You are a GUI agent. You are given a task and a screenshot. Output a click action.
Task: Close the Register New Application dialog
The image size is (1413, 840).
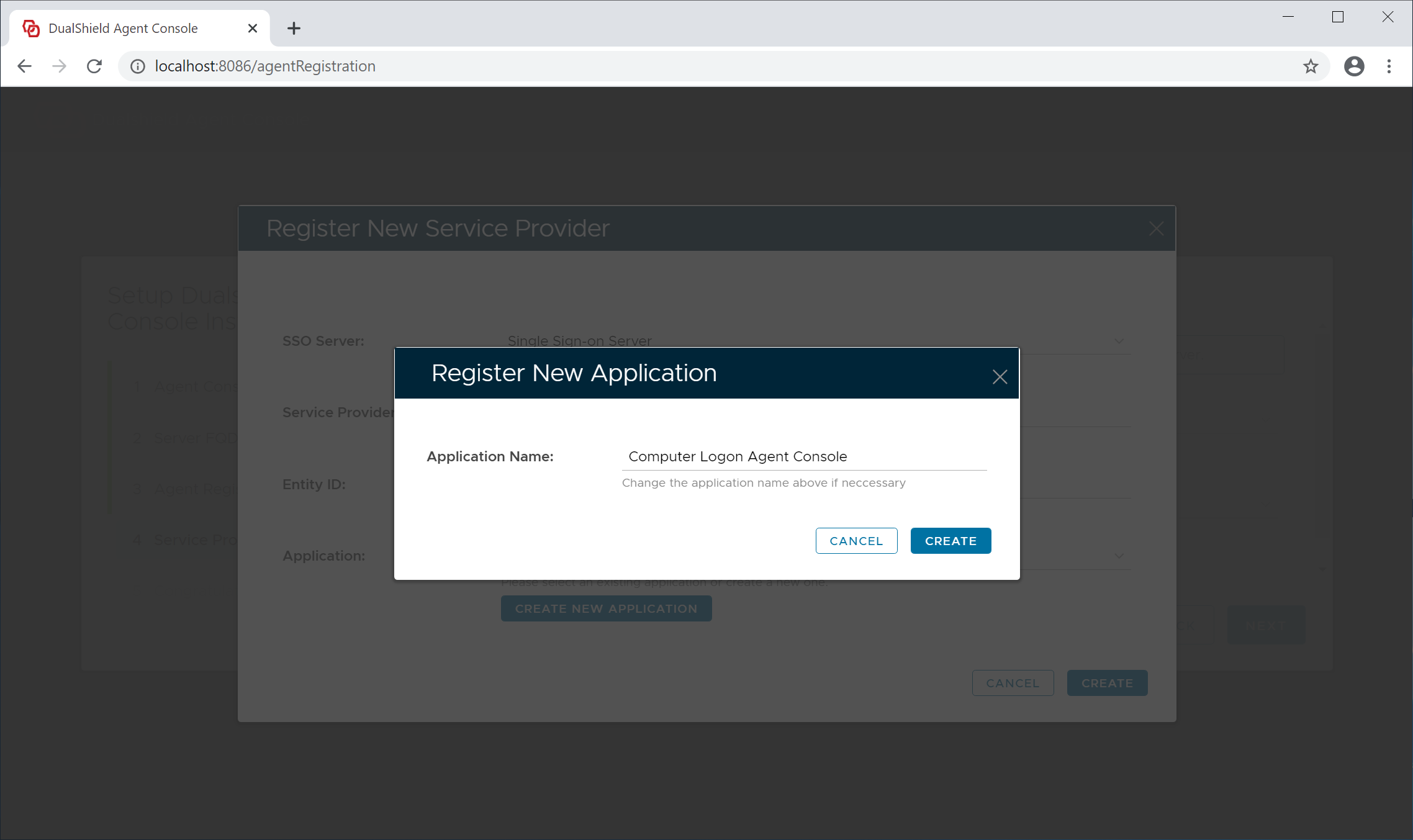pos(1000,377)
